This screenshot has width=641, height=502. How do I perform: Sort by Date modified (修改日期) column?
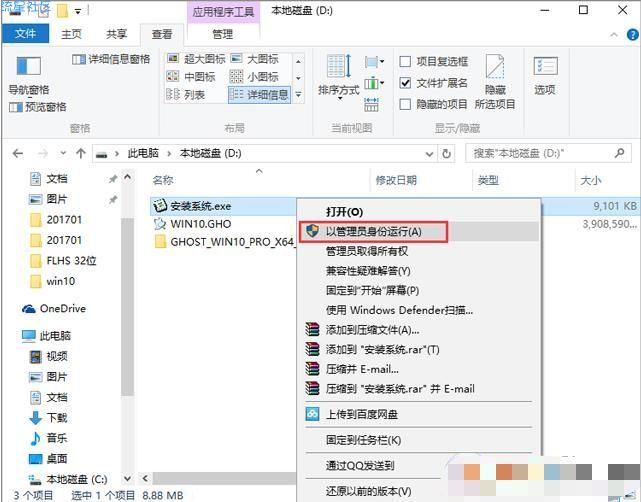tap(396, 180)
